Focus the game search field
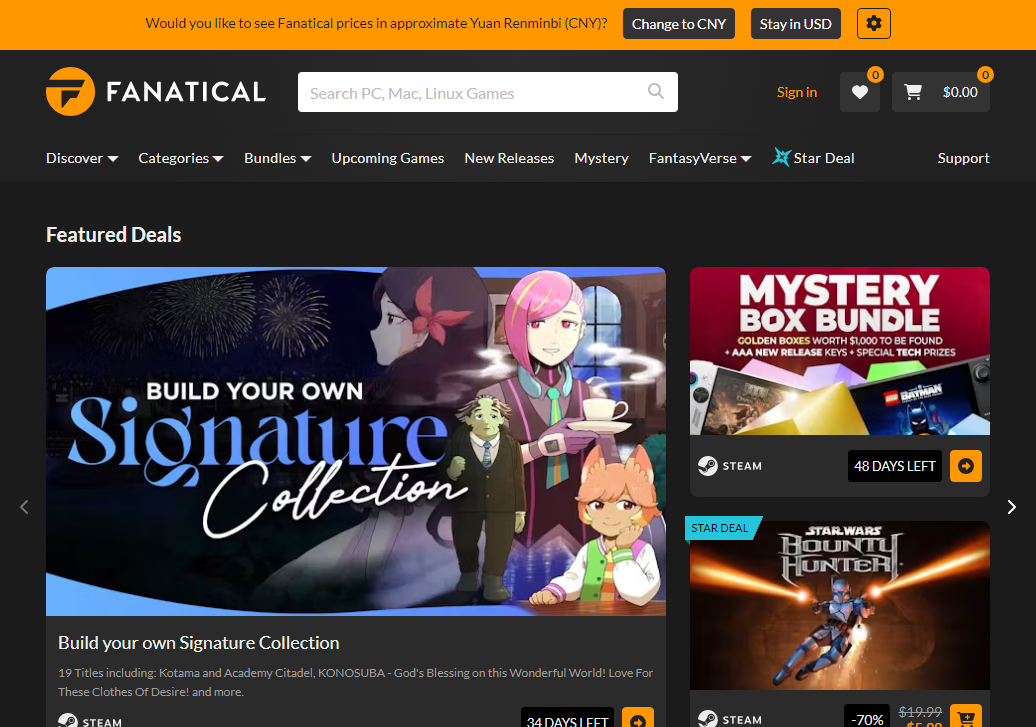Screen dimensions: 1036x727 488,92
